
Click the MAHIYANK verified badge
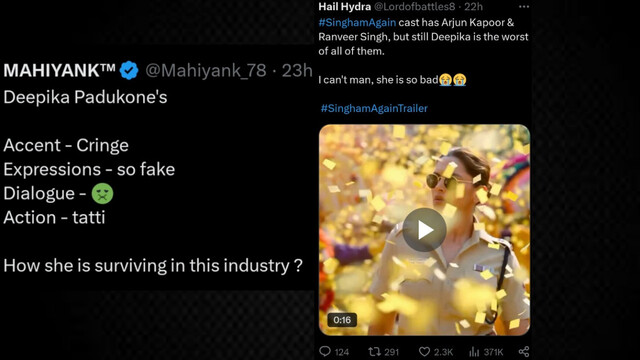pyautogui.click(x=129, y=70)
